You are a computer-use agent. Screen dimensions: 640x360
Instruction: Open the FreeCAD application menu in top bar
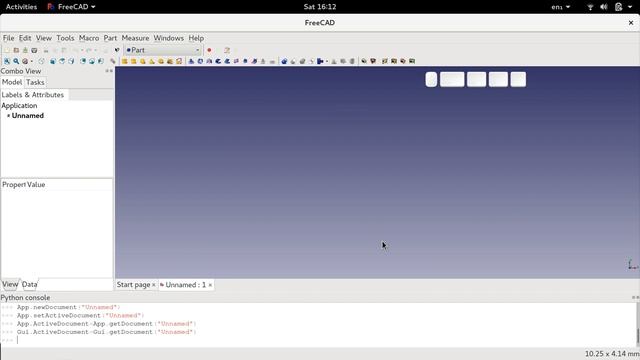(71, 7)
